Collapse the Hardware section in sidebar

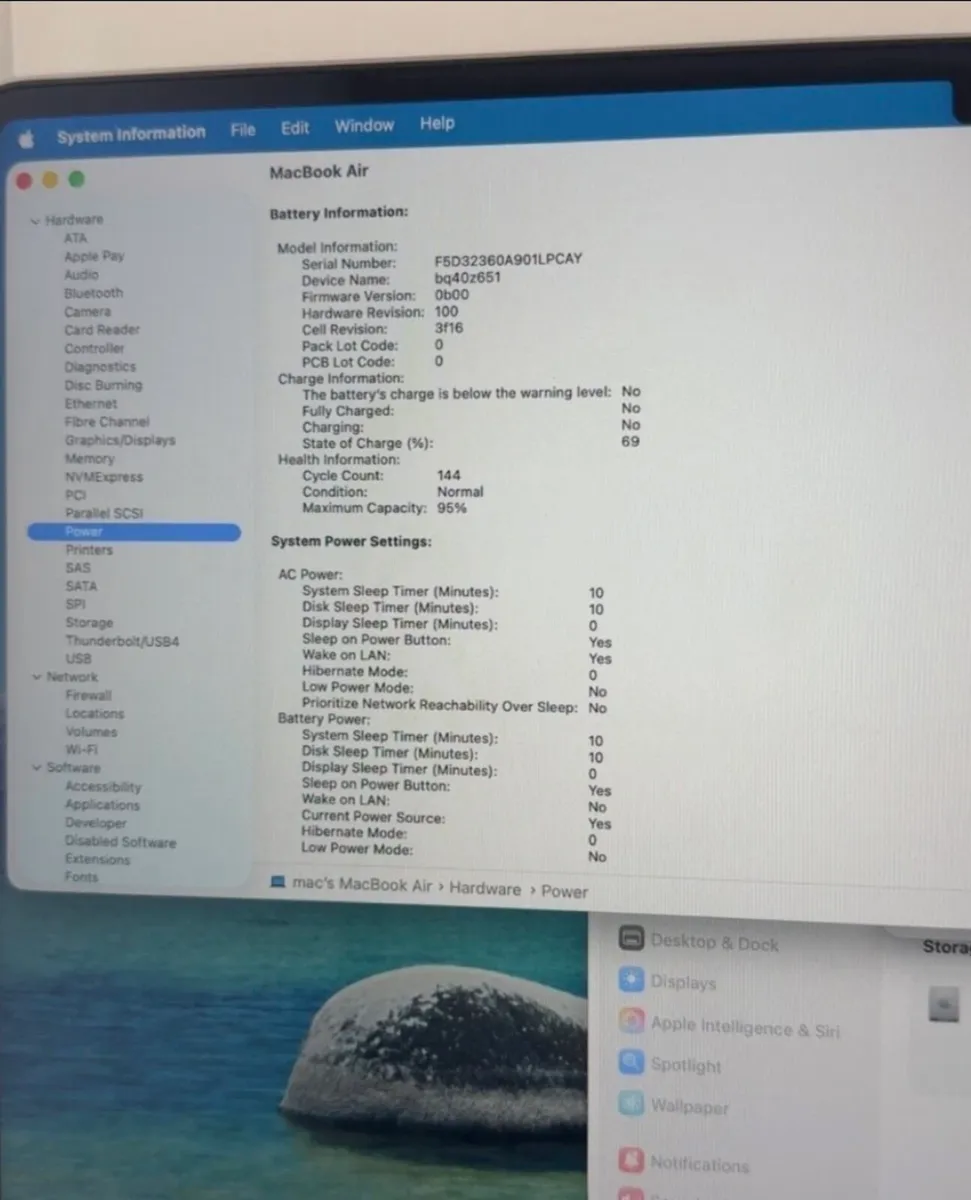click(36, 220)
